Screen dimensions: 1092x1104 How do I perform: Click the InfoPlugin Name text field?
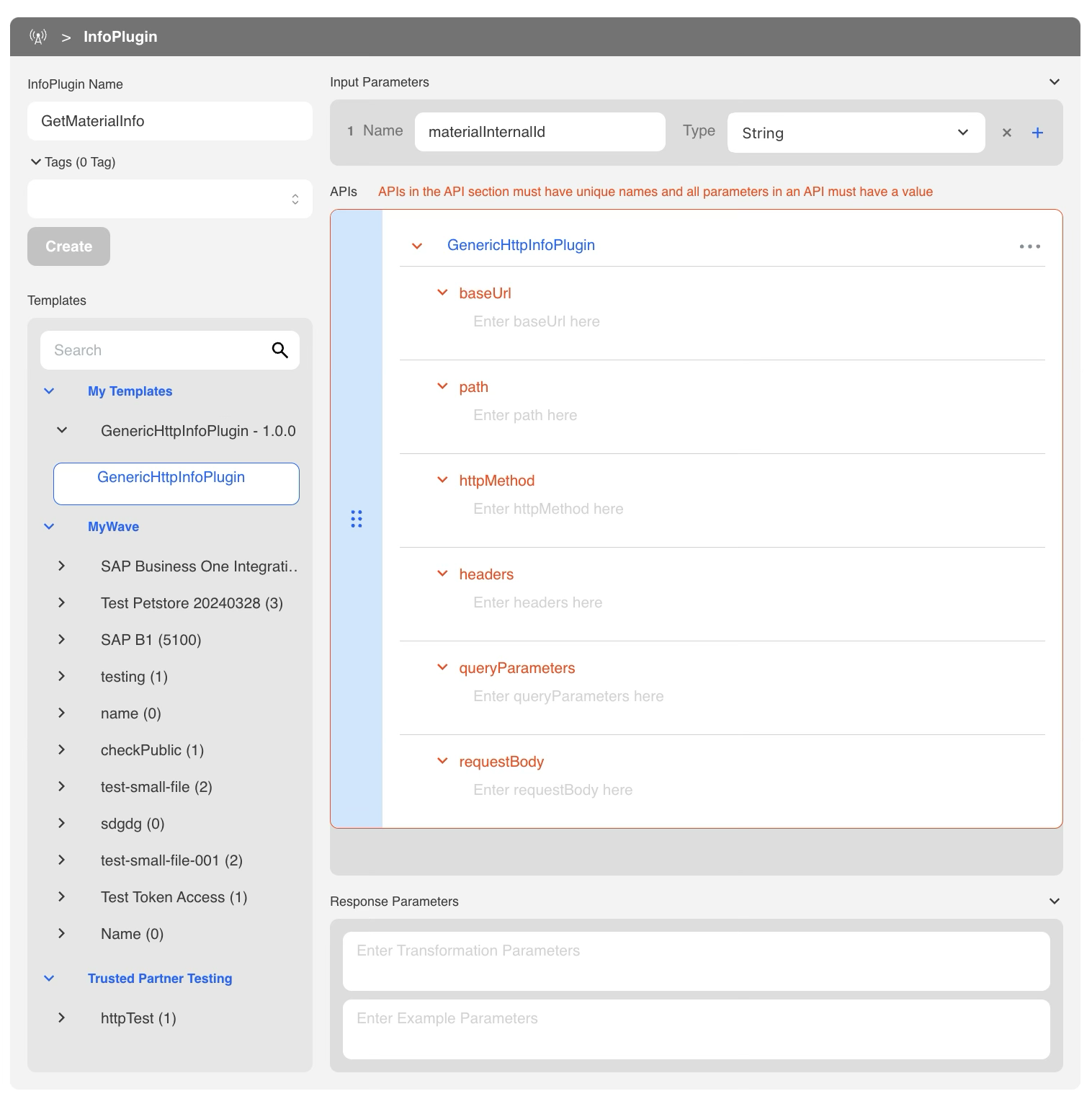[x=170, y=121]
